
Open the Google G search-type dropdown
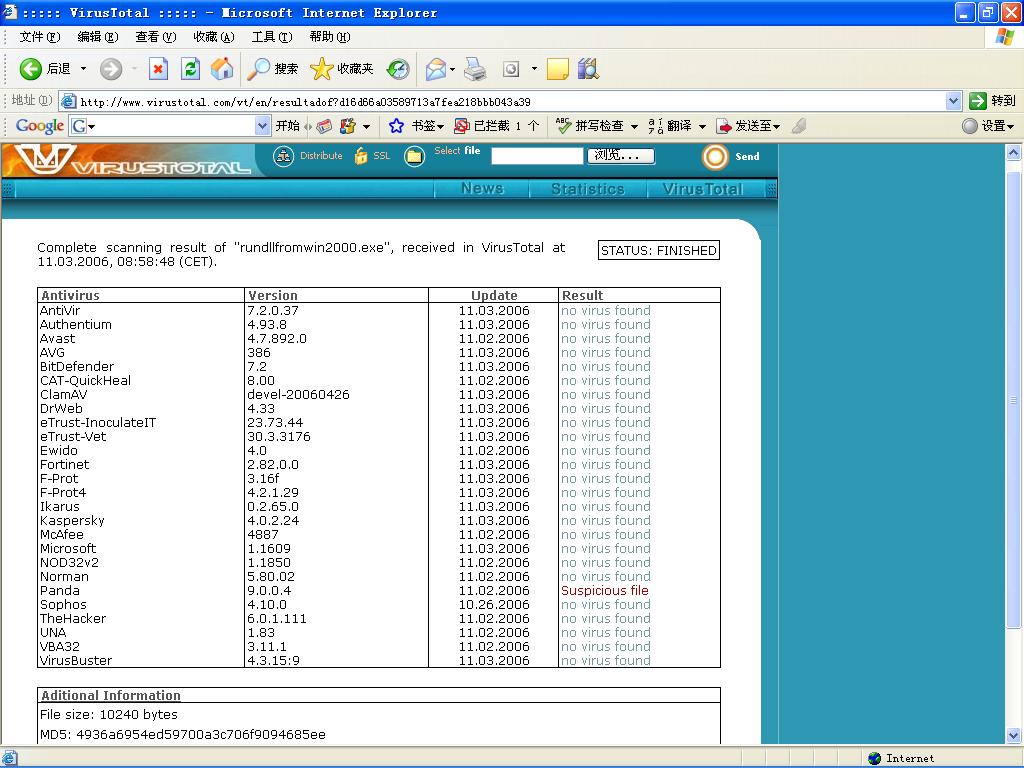coord(91,127)
